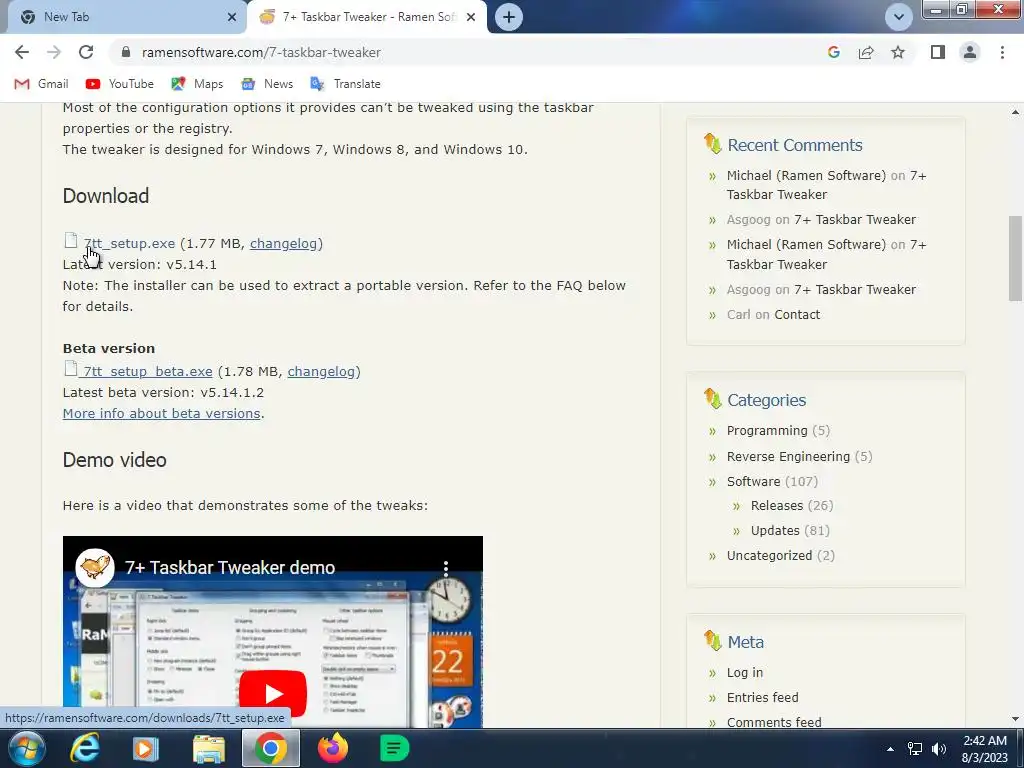Open first Asgoog comment's 7+ Taskbar Tweaker link
This screenshot has width=1024, height=768.
click(855, 219)
